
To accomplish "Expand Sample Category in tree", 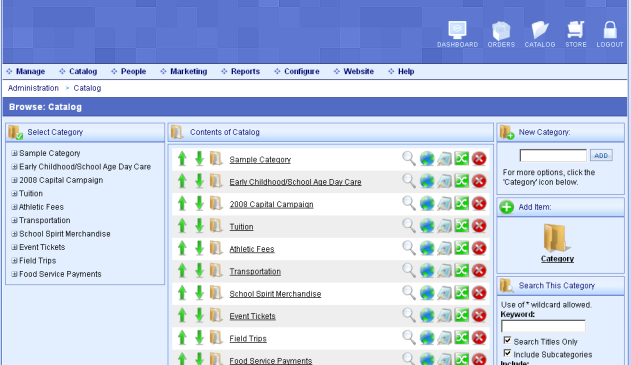I will (14, 153).
